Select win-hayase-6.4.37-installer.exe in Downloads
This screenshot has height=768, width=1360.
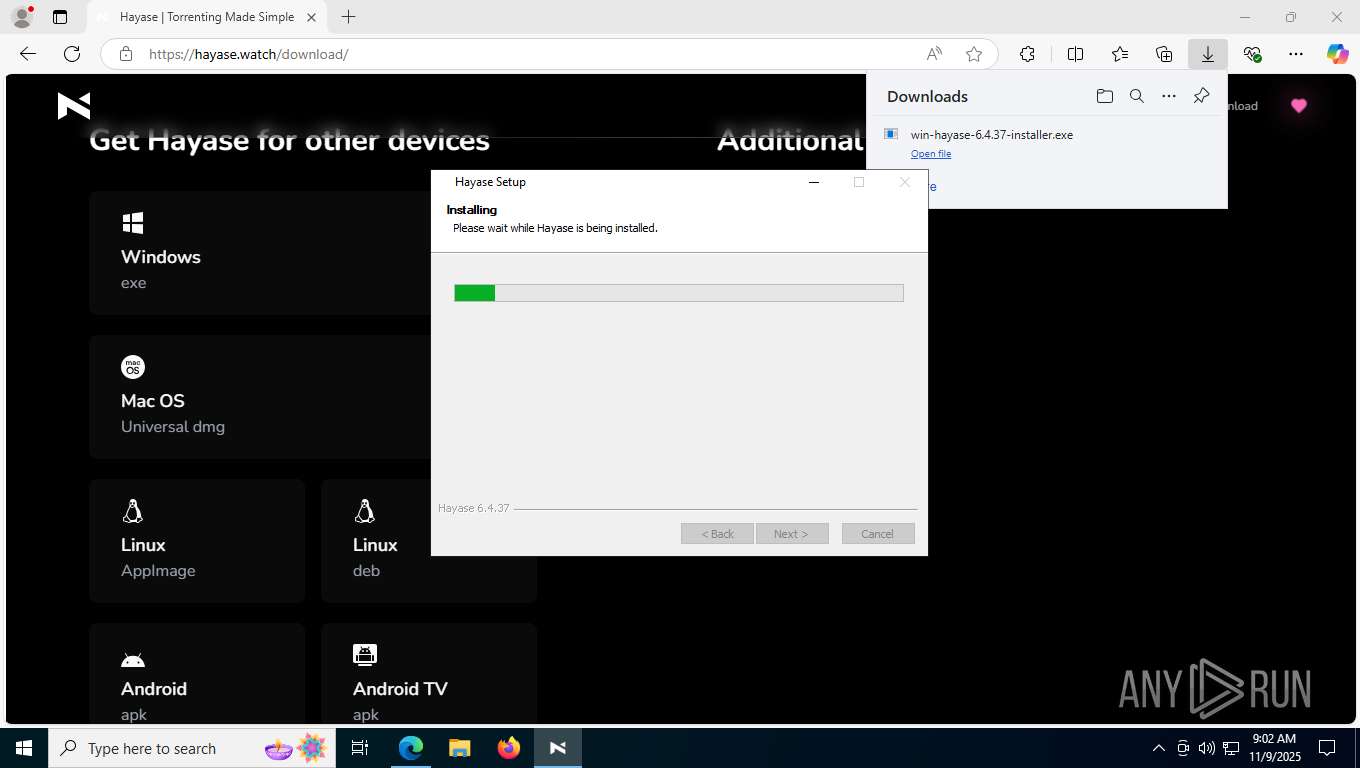click(x=991, y=134)
